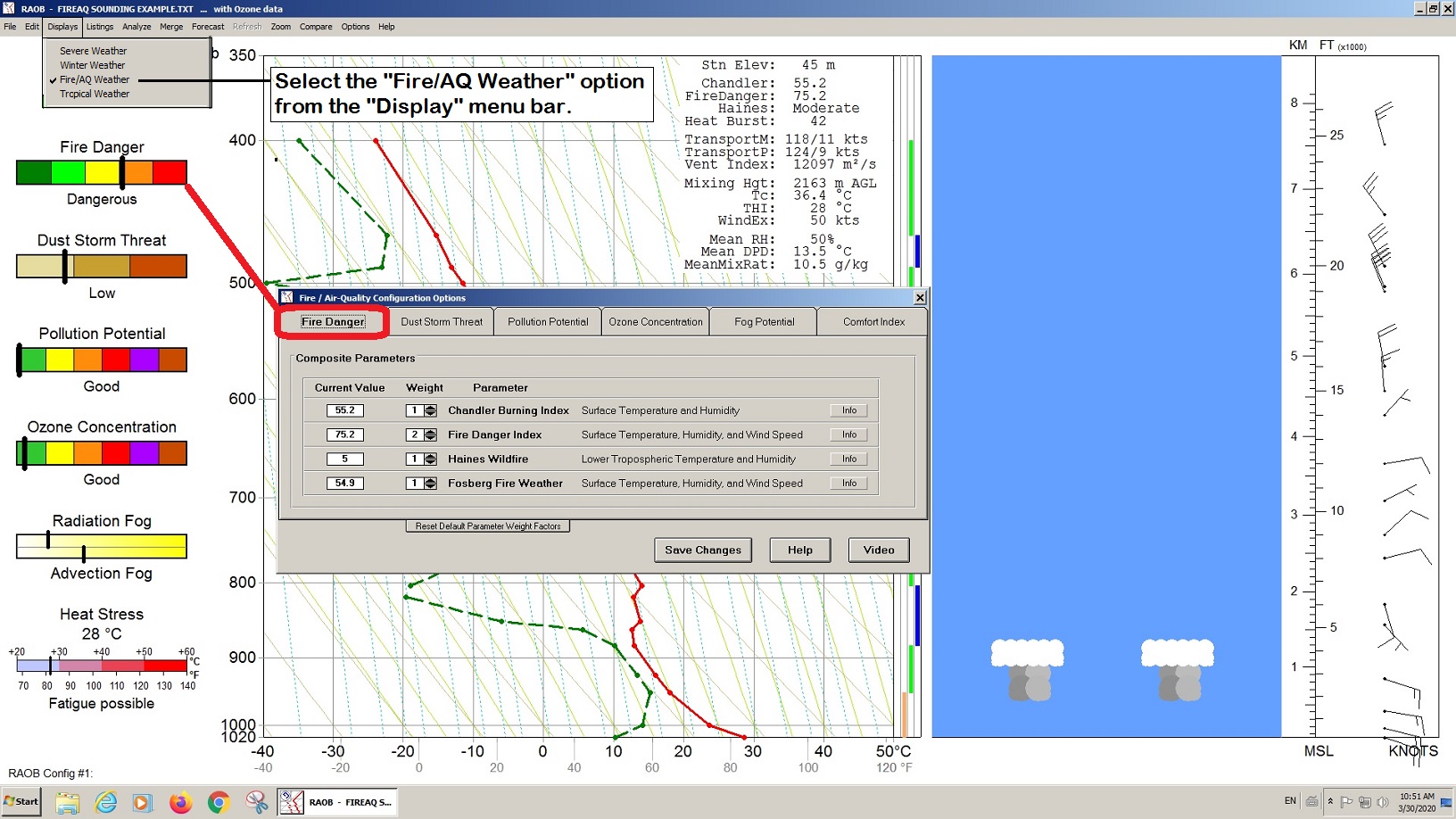Launch Internet Explorer from the taskbar
The image size is (1456, 819).
pos(106,802)
